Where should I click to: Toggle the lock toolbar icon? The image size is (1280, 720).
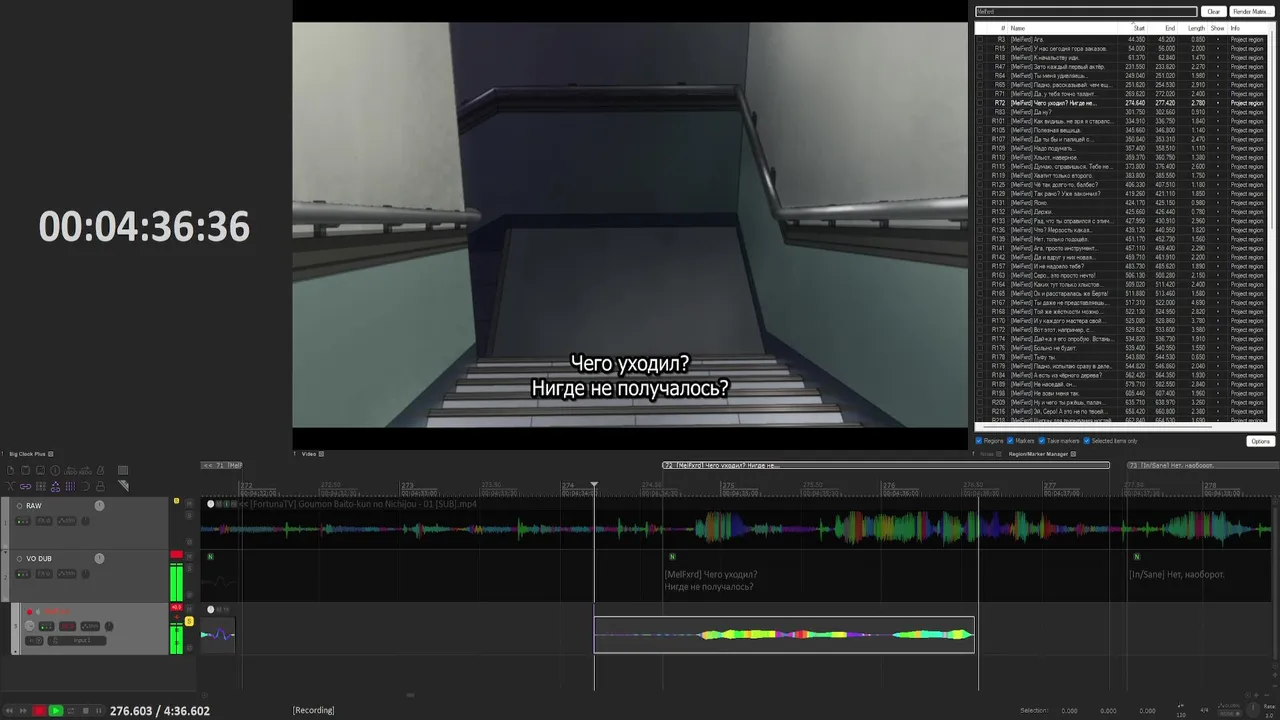(100, 486)
